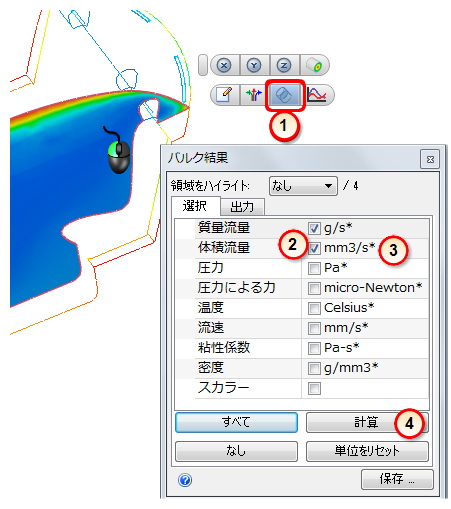Select the スカラー row label
This screenshot has height=509, width=451.
223,388
